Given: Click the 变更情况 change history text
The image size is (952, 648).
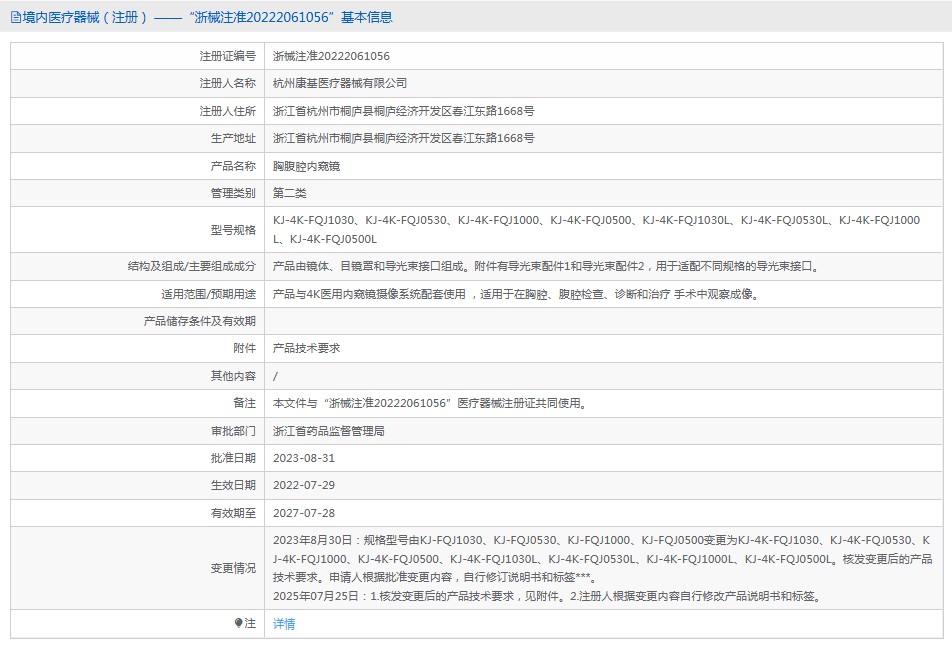Looking at the screenshot, I should (x=602, y=568).
